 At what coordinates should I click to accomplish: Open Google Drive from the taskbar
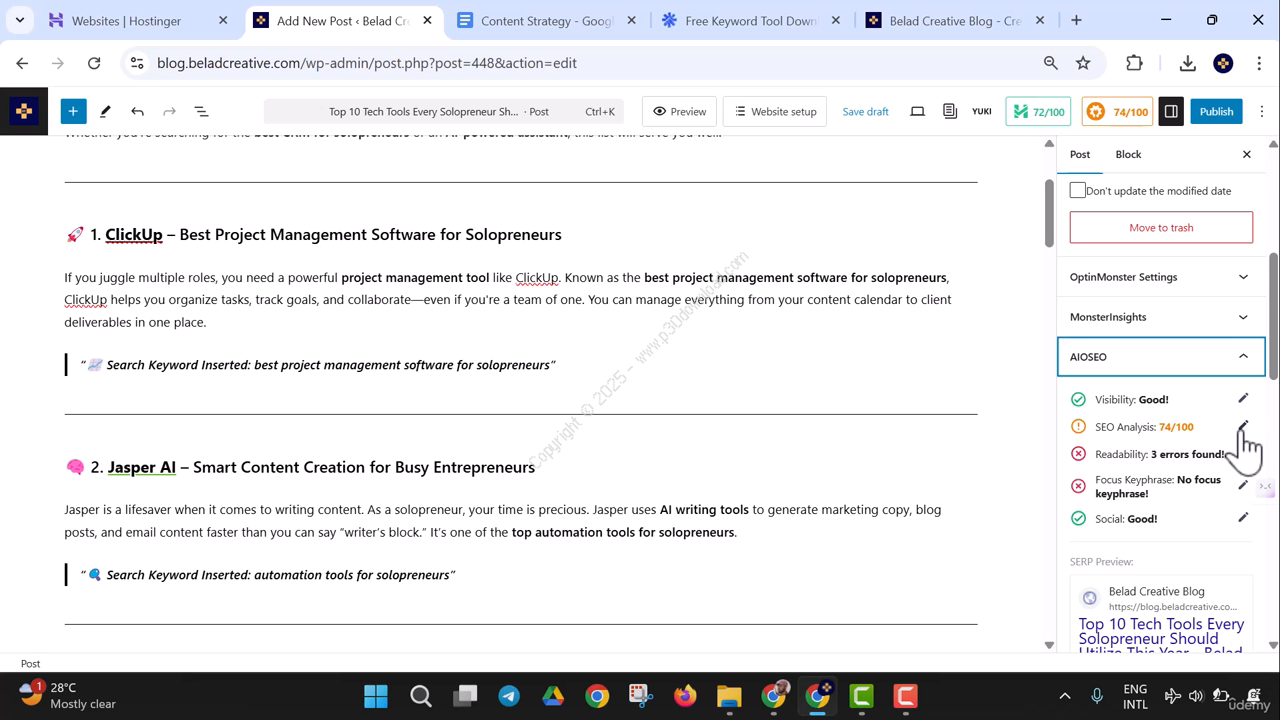click(553, 696)
